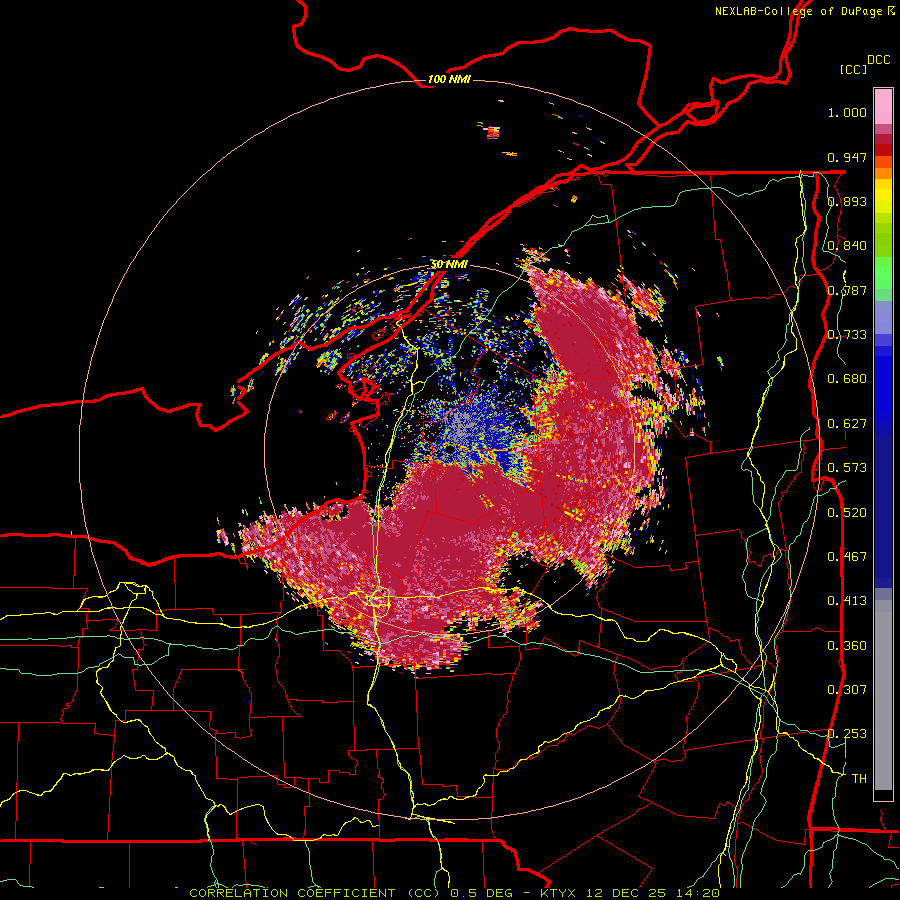The image size is (900, 900).
Task: Select the 0.840 scale value
Action: click(x=847, y=246)
